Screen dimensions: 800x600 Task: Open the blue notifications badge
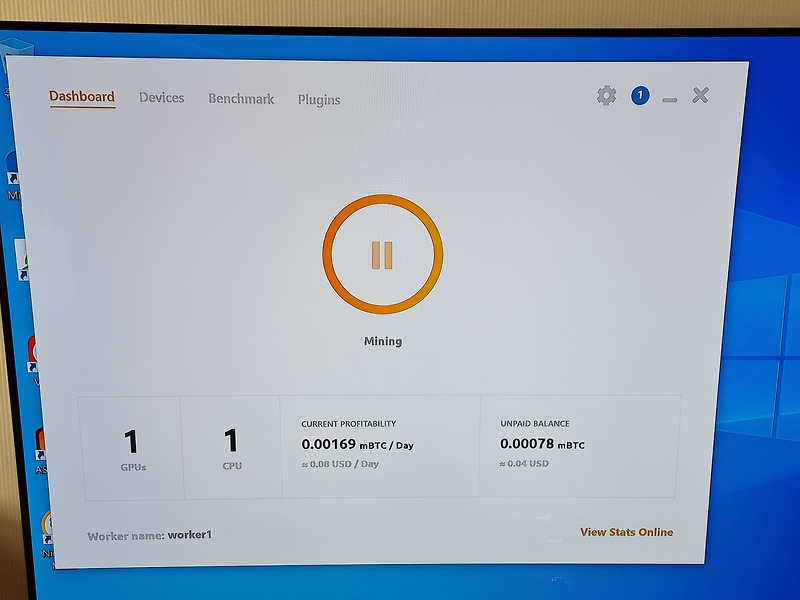coord(640,95)
